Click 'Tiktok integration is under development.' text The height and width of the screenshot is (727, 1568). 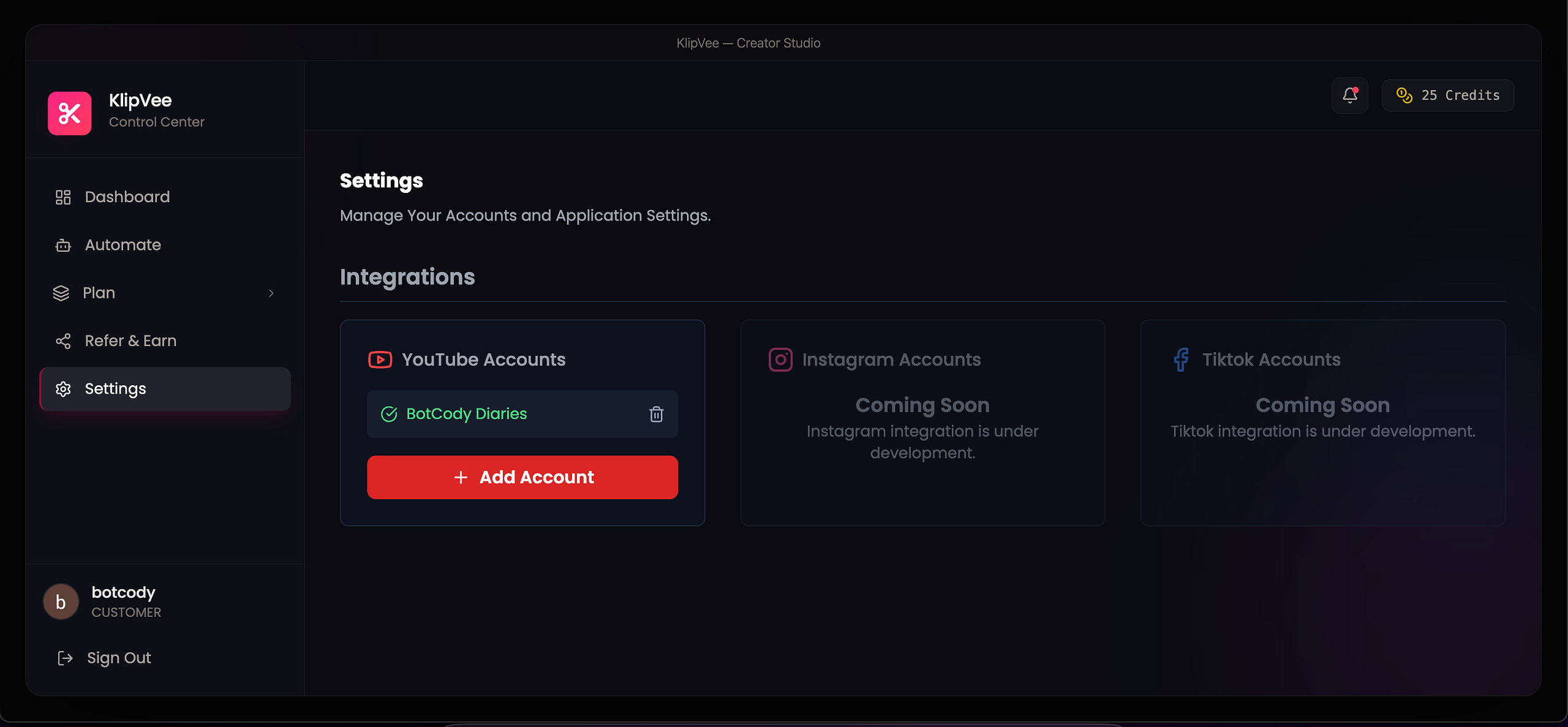pos(1323,431)
